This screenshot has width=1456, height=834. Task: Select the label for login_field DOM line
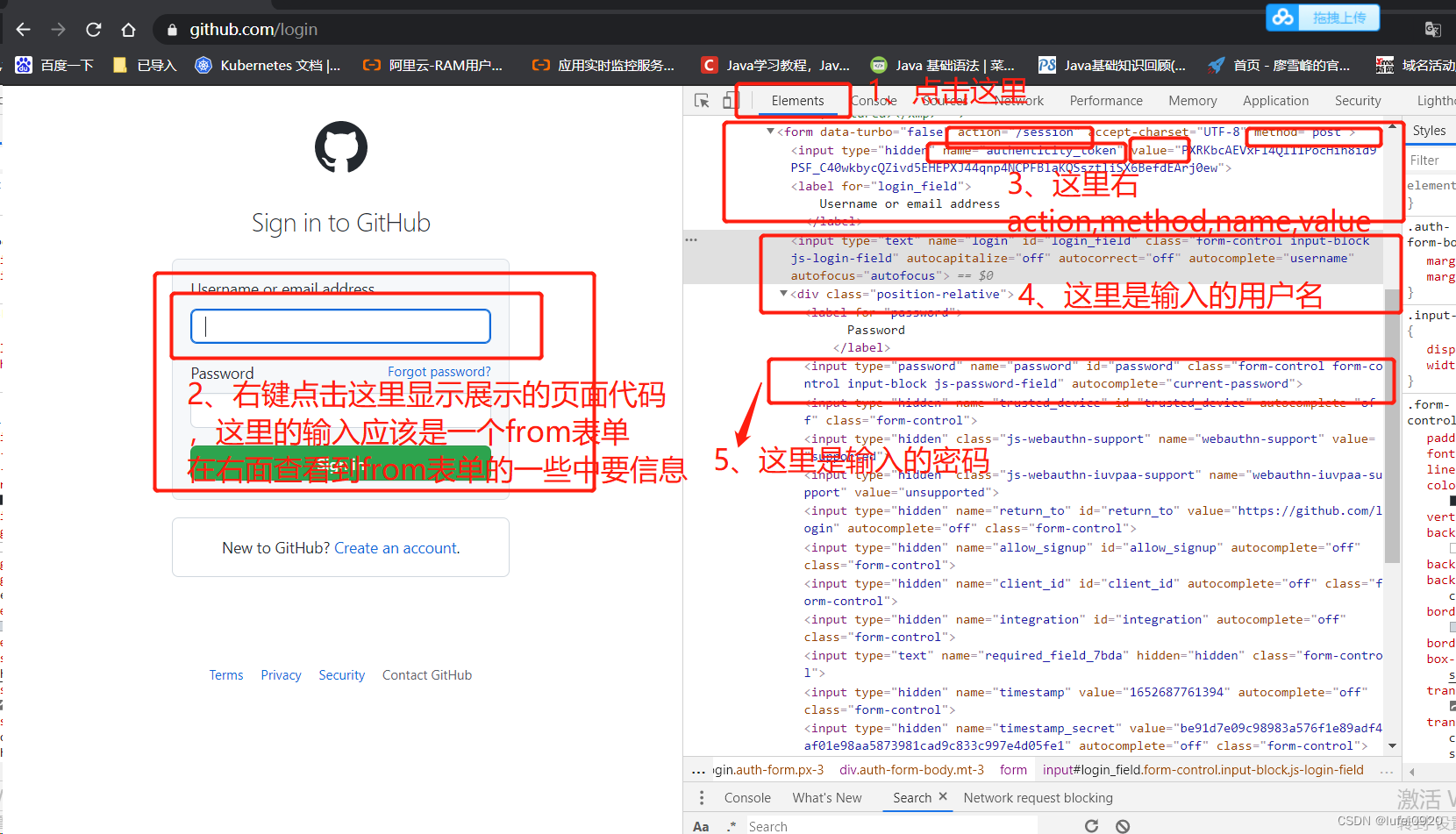pyautogui.click(x=881, y=186)
